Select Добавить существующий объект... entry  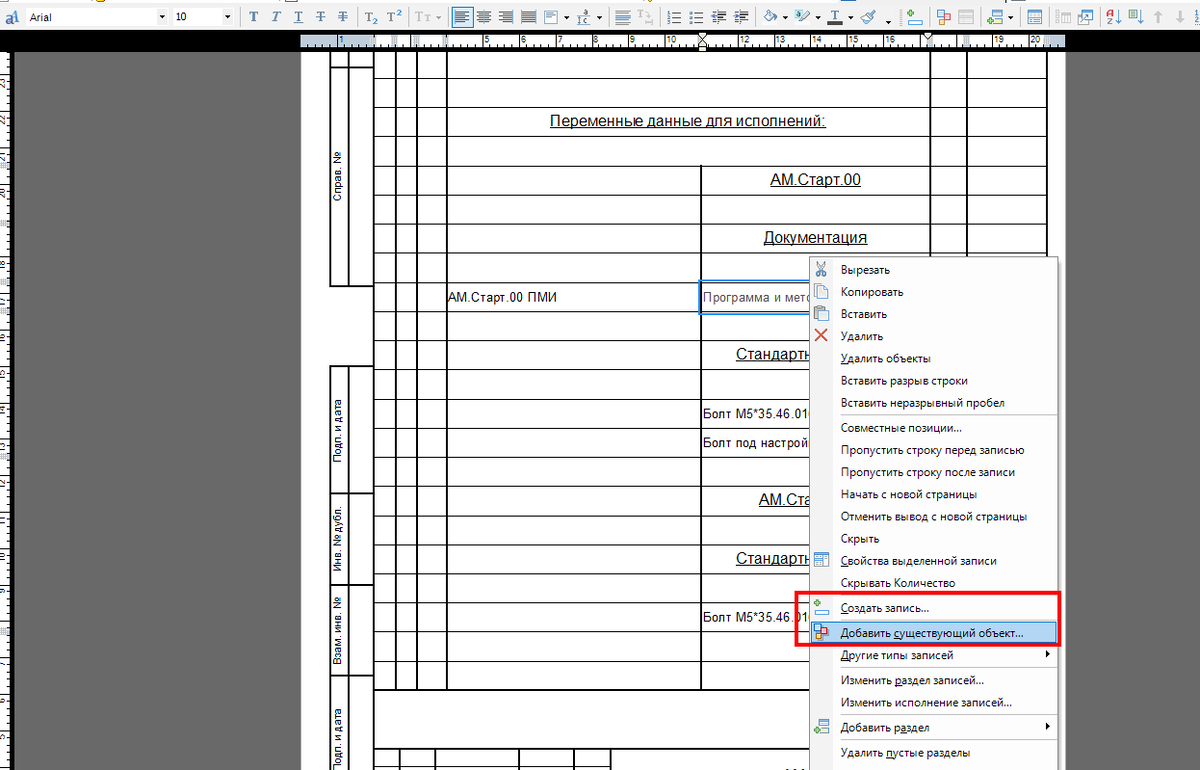coord(933,633)
